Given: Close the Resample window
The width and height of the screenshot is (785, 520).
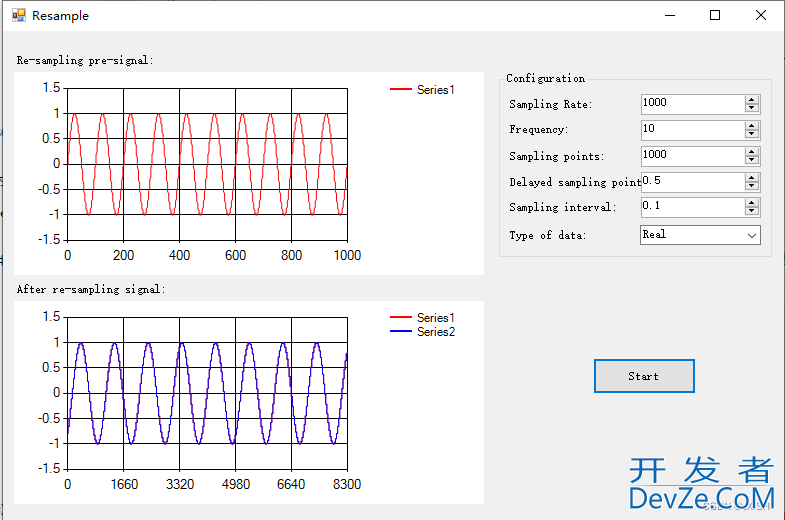Looking at the screenshot, I should pyautogui.click(x=760, y=16).
